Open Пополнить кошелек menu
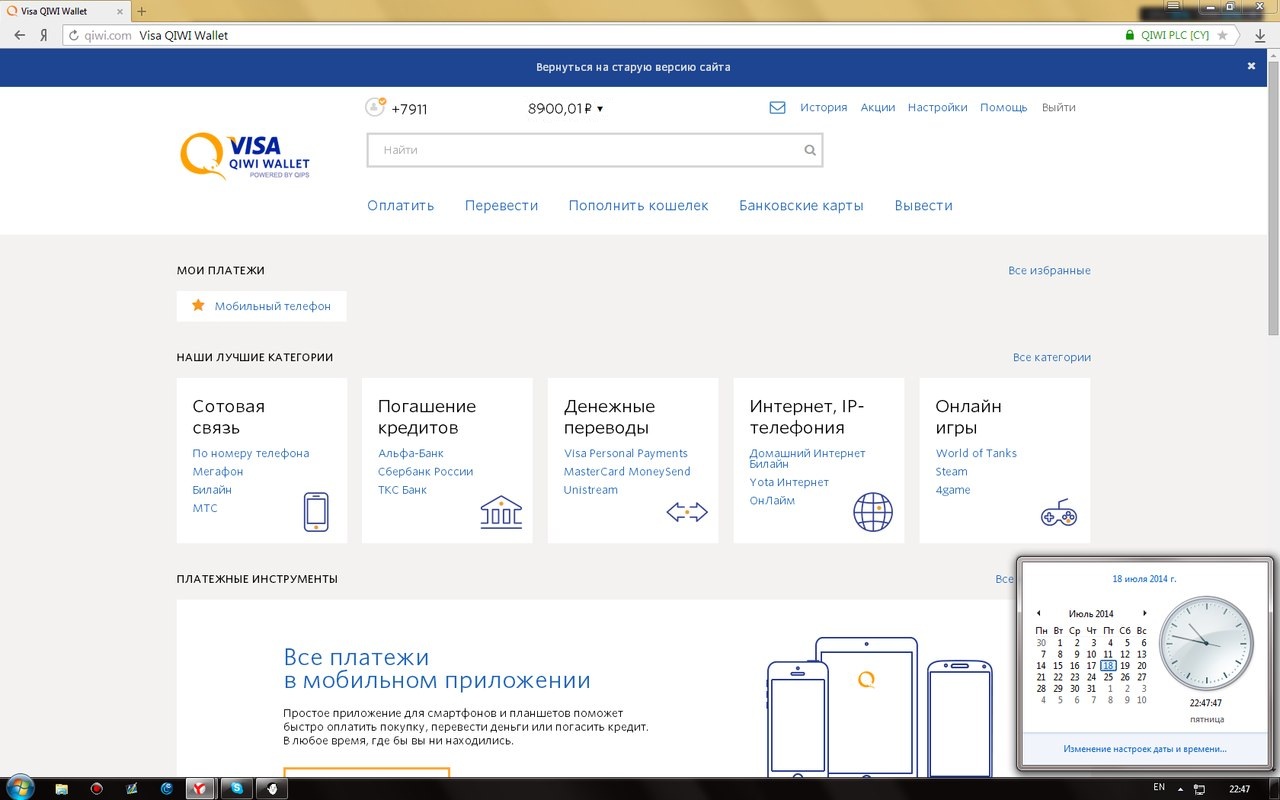 pos(638,205)
